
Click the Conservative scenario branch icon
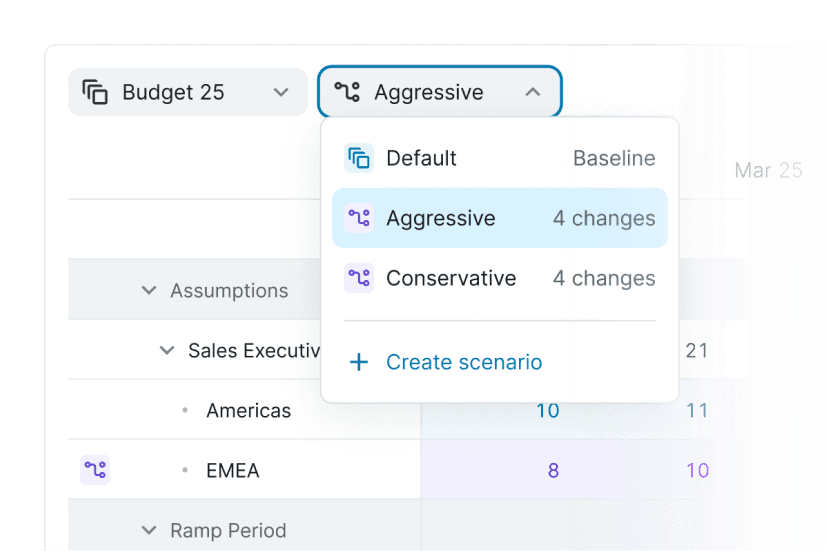358,278
